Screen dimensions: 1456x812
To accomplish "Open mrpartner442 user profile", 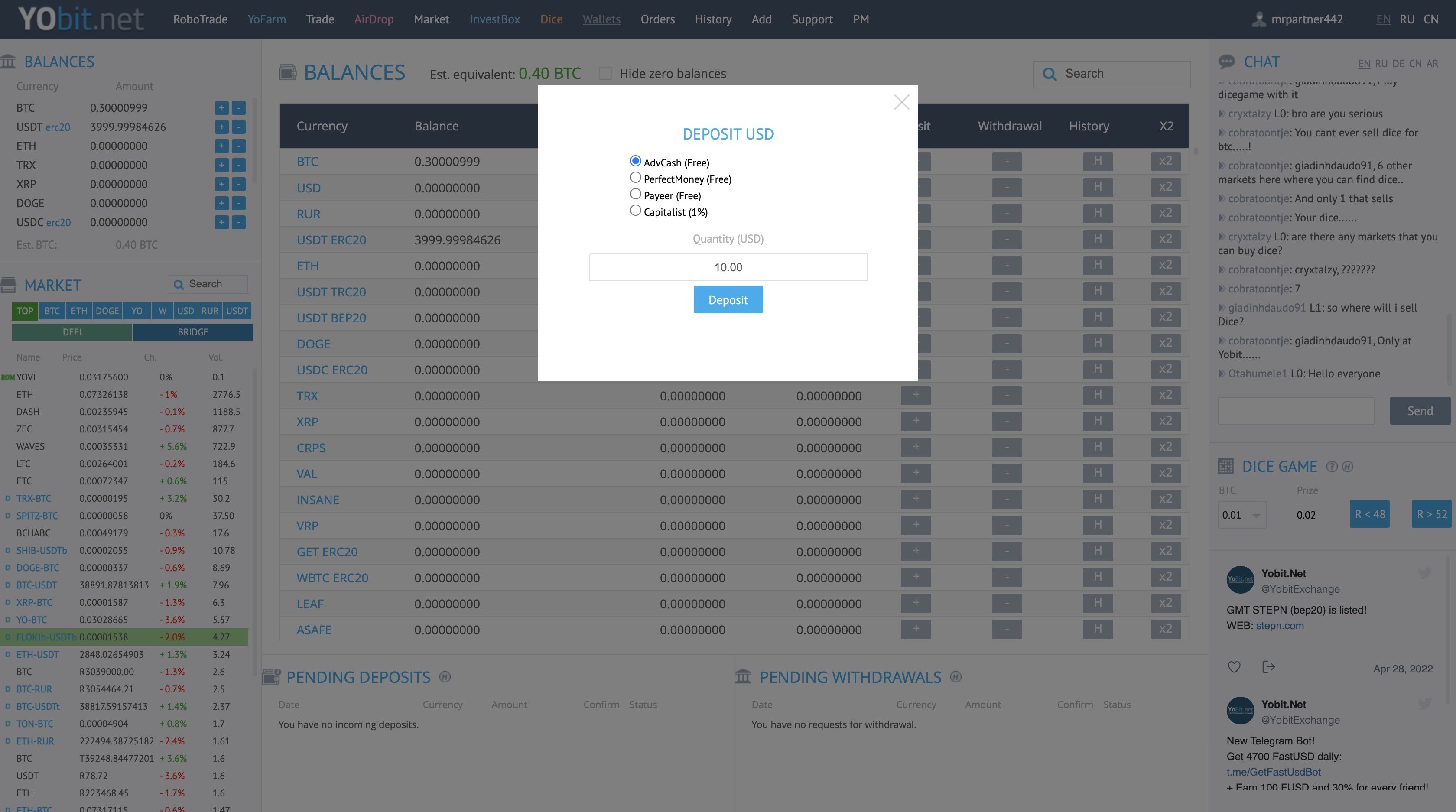I will tap(1297, 19).
